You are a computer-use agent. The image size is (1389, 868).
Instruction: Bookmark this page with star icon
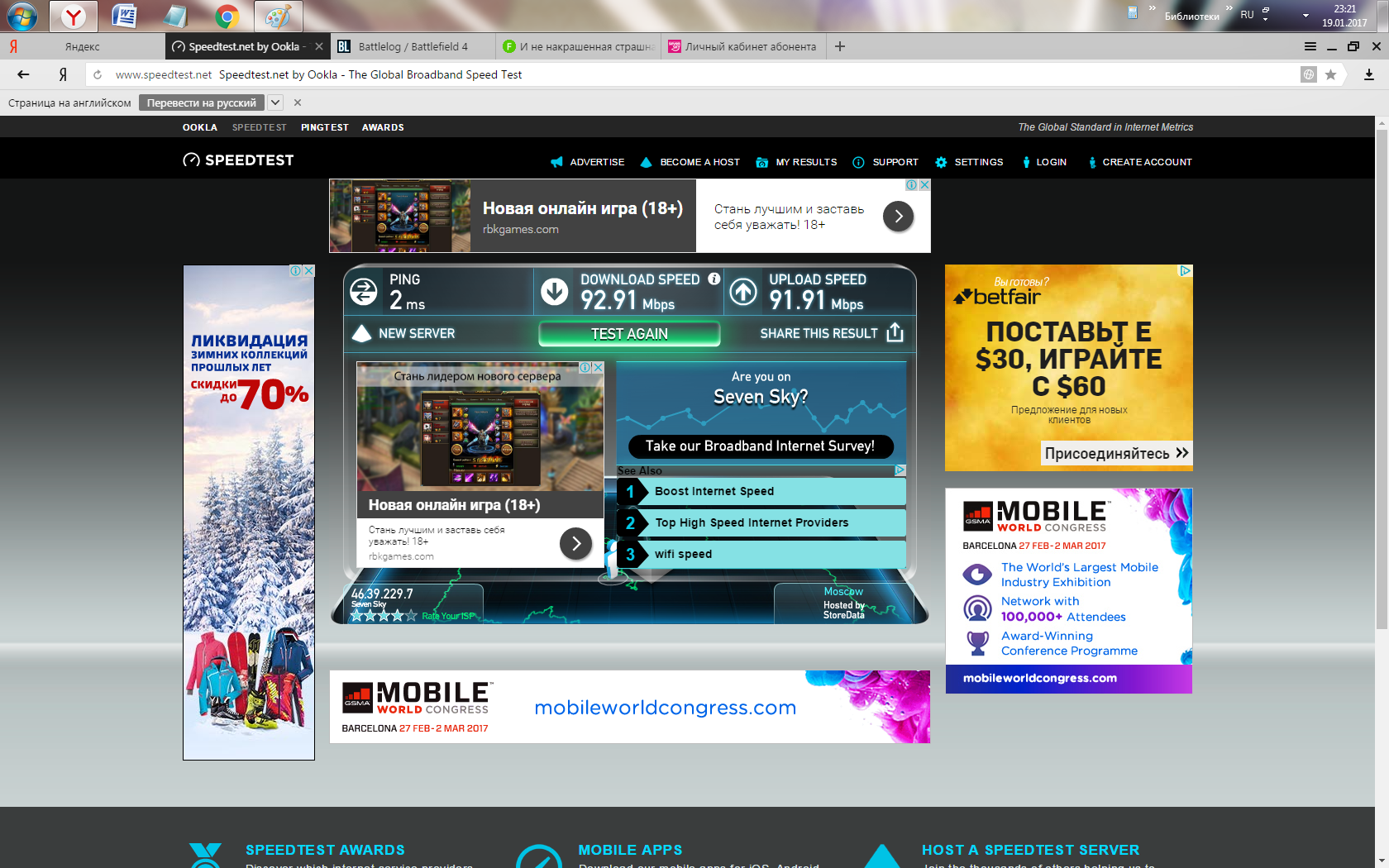[1330, 74]
